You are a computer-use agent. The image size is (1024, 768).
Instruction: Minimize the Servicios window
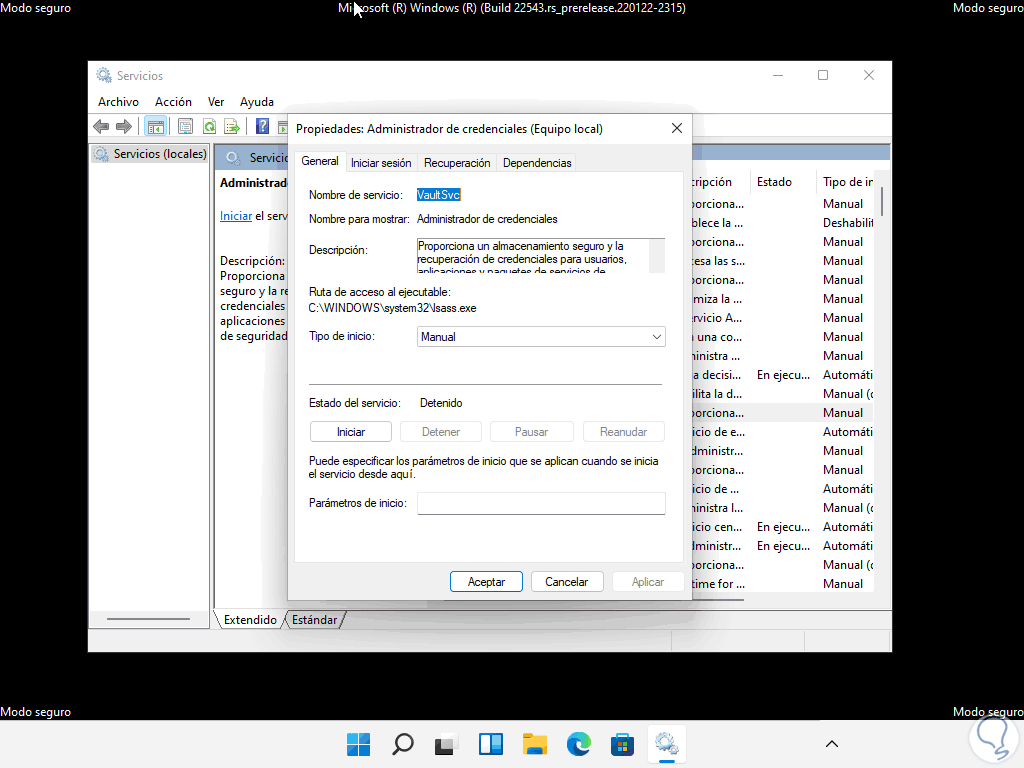pyautogui.click(x=778, y=76)
